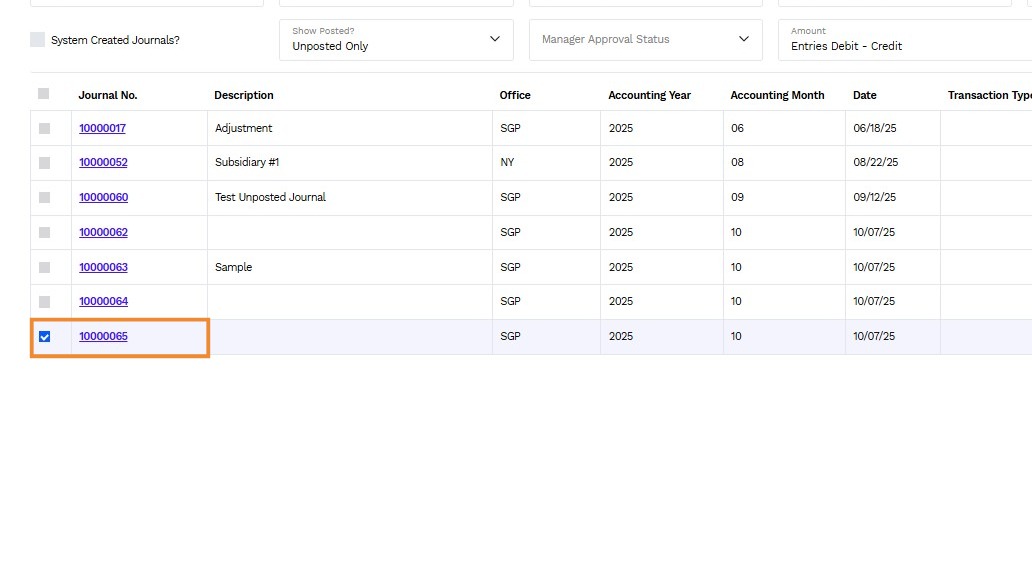The image size is (1032, 577).
Task: Open journal link 10000017
Action: (x=102, y=128)
